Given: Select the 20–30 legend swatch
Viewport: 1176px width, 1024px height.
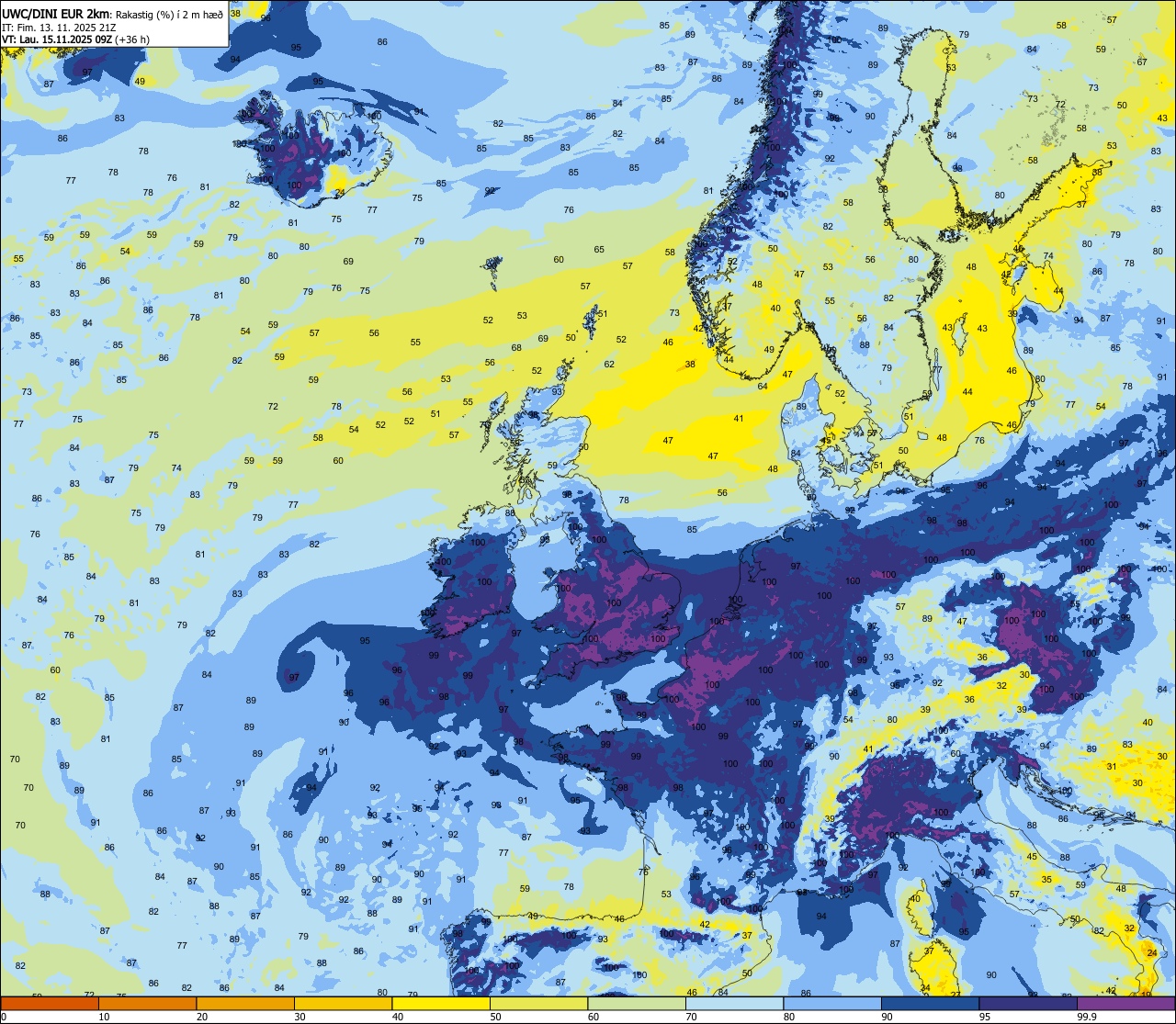Looking at the screenshot, I should click(x=245, y=1003).
